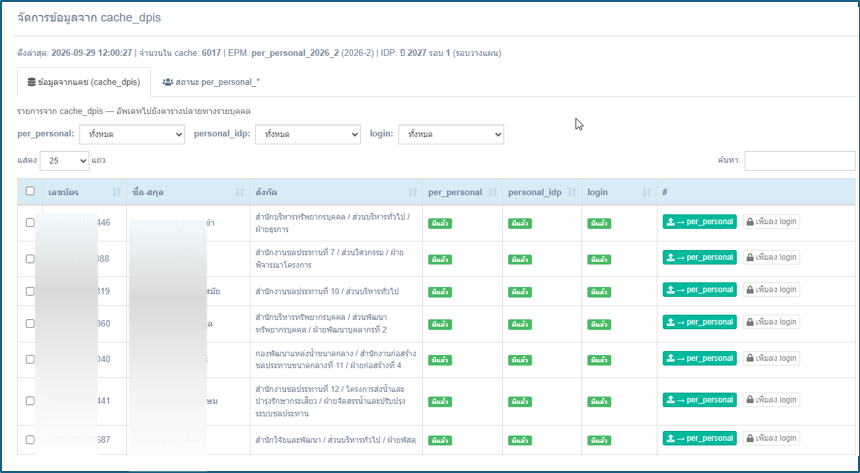Switch to สถานะ per_personal_* tab
The image size is (860, 473).
click(x=211, y=82)
